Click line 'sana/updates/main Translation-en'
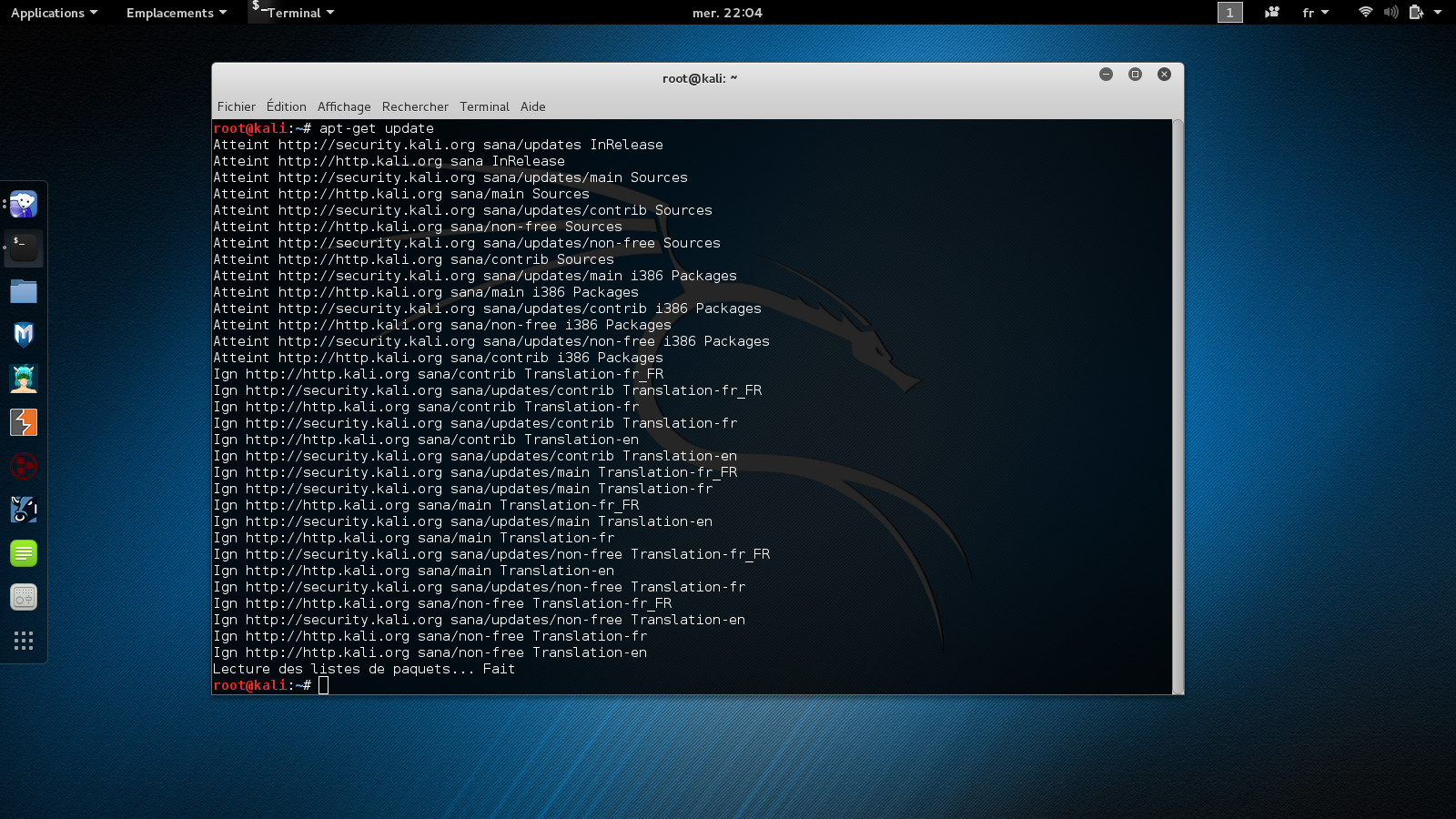This screenshot has height=819, width=1456. click(x=462, y=521)
